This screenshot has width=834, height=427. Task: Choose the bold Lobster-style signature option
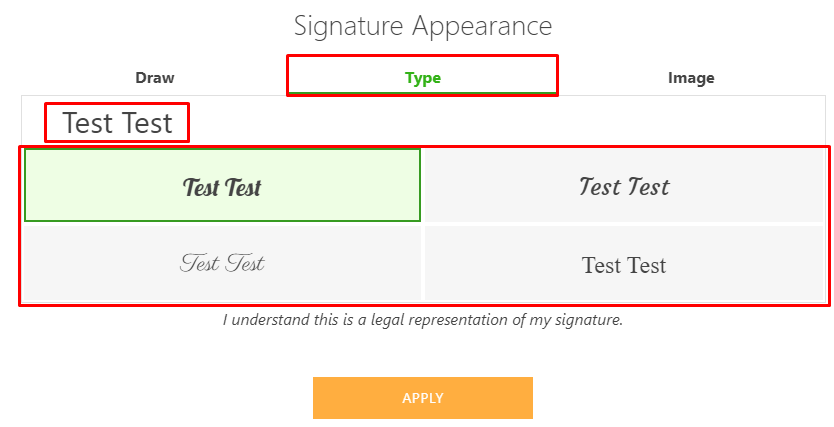(x=222, y=188)
